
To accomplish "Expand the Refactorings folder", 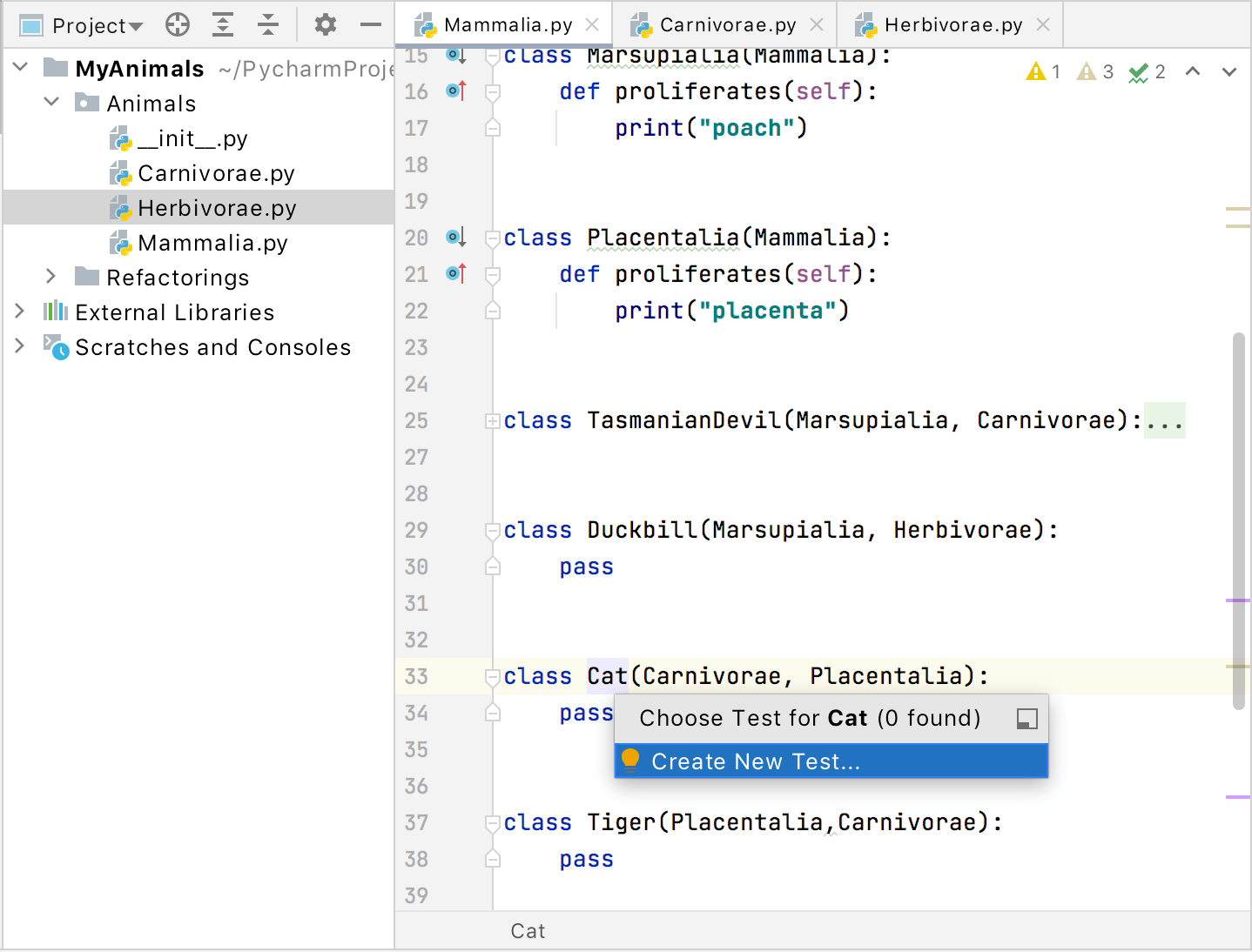I will pyautogui.click(x=50, y=277).
